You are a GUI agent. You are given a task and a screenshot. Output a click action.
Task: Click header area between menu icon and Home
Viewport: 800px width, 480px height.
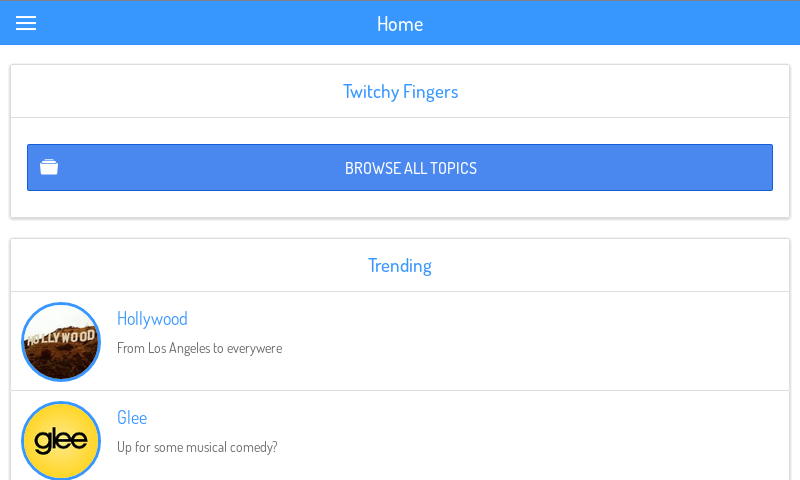tap(200, 24)
